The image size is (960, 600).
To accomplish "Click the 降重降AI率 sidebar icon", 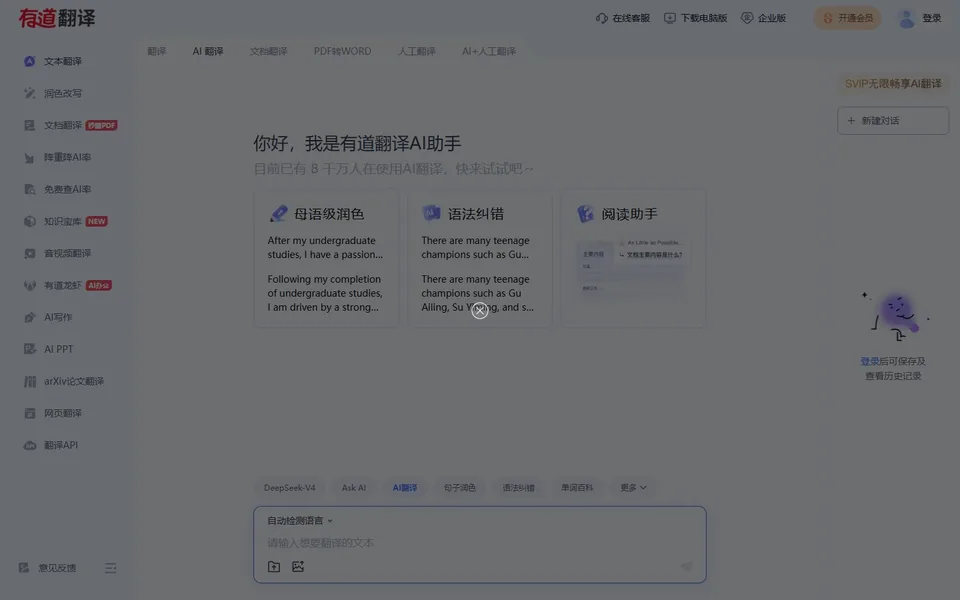I will (29, 157).
